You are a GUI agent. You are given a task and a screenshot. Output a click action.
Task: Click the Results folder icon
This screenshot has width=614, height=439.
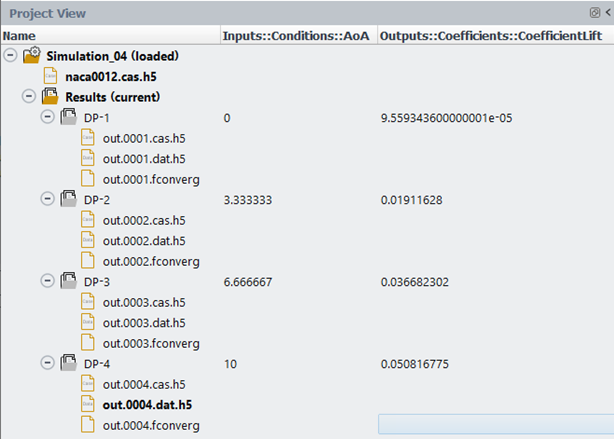tap(50, 96)
